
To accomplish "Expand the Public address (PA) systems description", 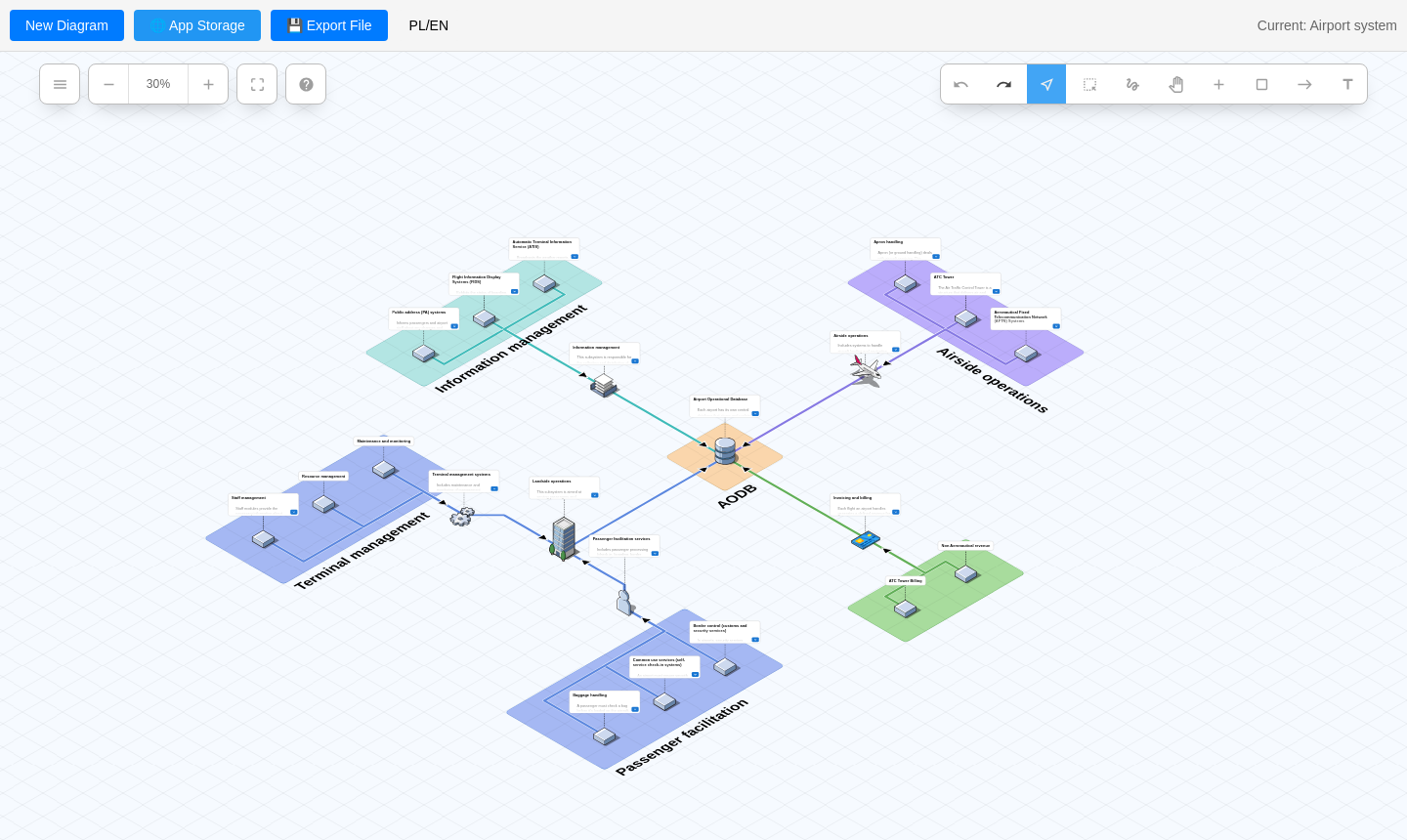I will point(454,326).
